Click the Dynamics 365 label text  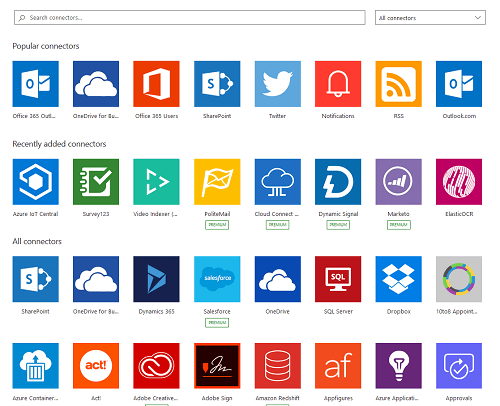[156, 311]
